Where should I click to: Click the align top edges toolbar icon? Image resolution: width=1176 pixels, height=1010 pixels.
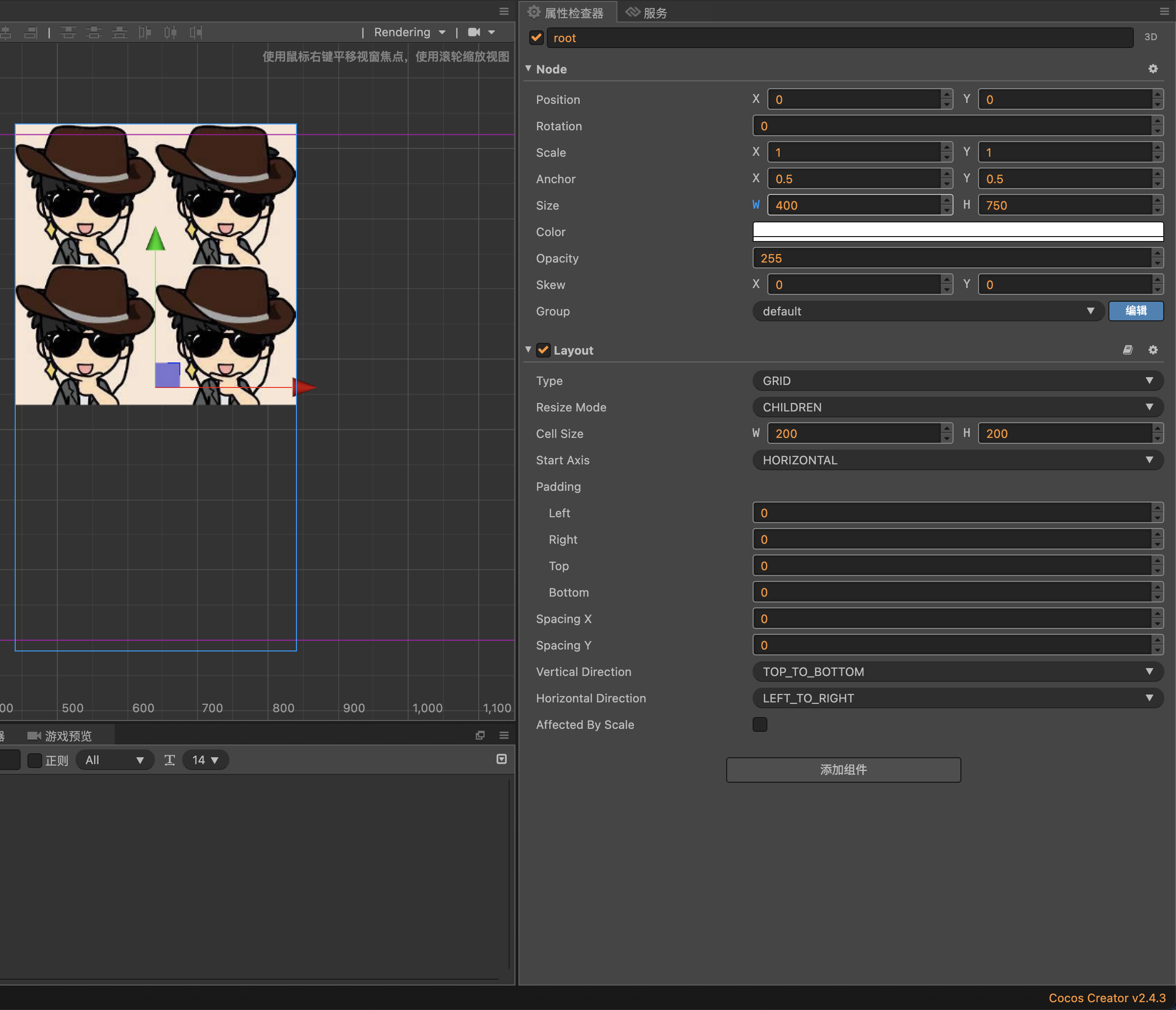click(68, 32)
